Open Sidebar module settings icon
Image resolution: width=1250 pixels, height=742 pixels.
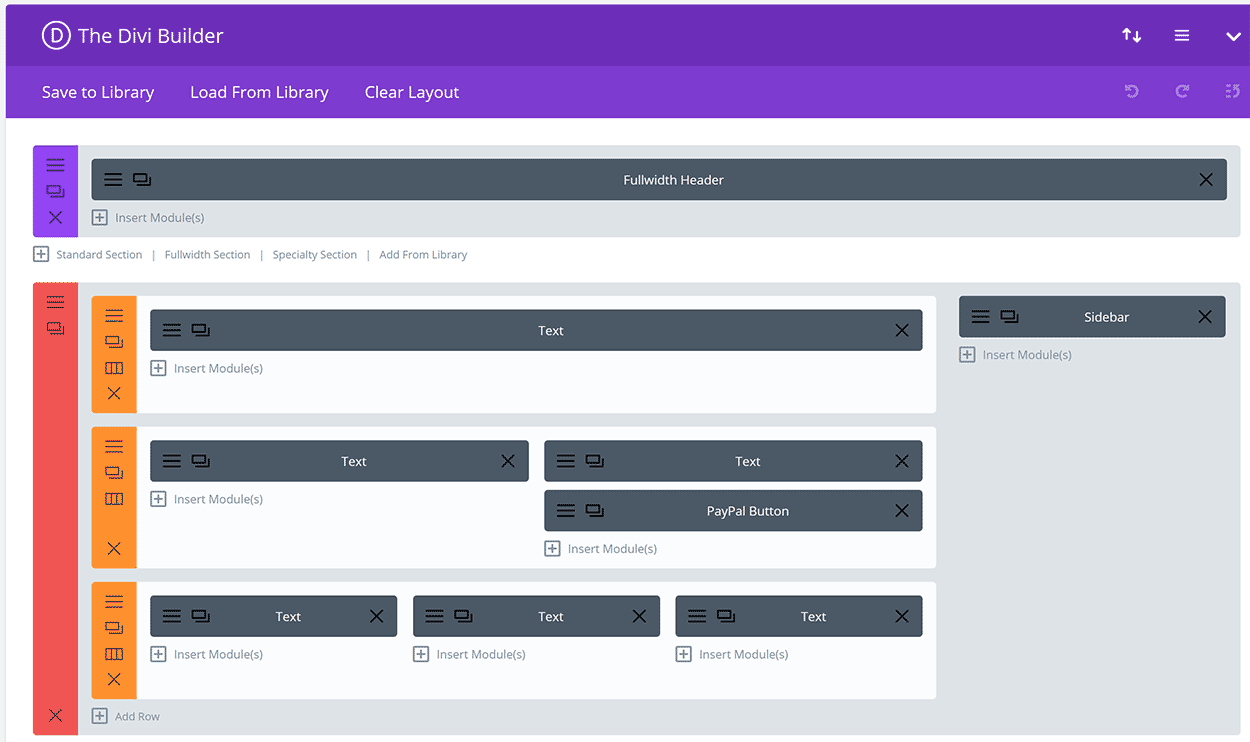(x=981, y=317)
